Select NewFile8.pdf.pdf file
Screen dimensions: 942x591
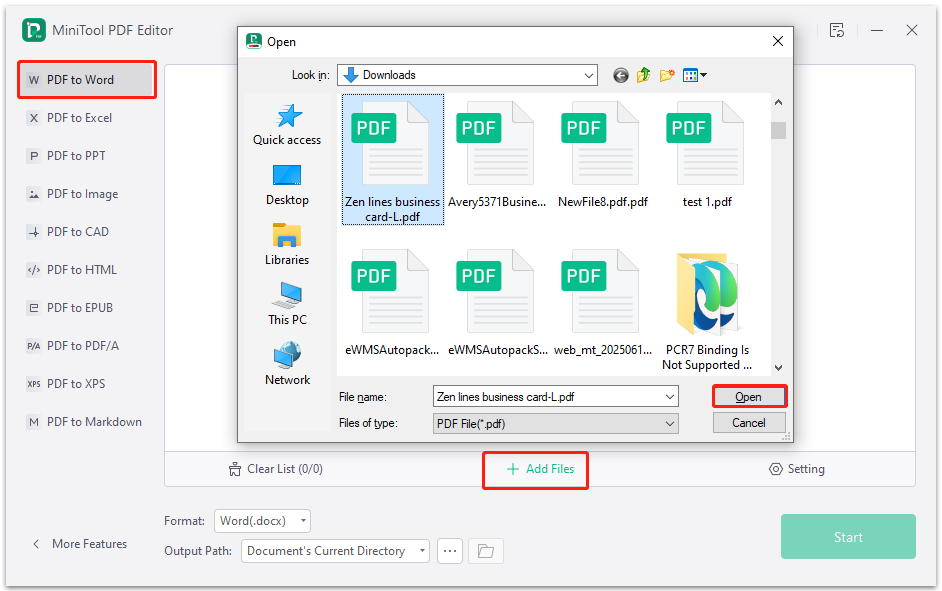pos(603,154)
